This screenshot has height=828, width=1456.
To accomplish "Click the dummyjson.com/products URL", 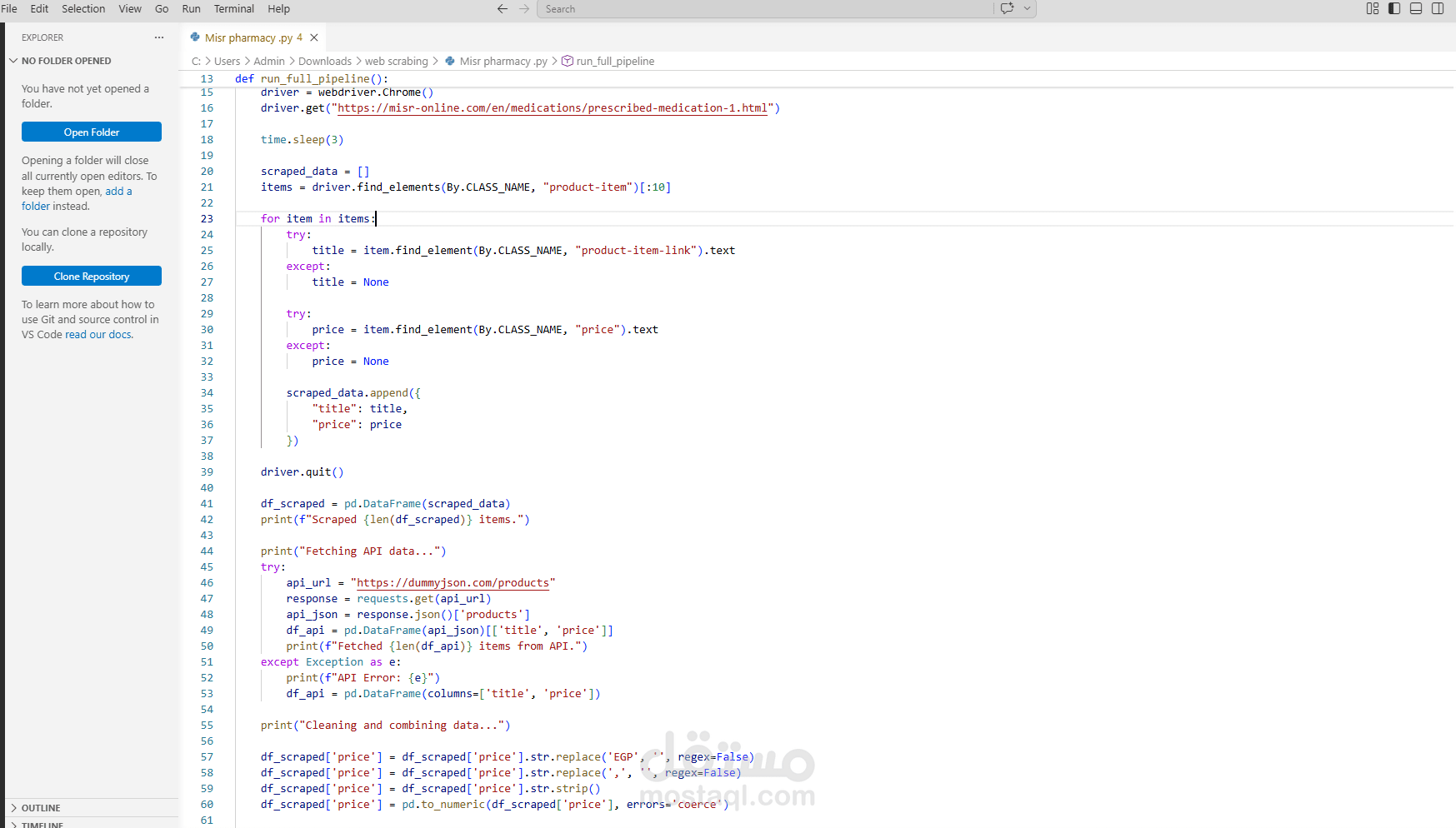I will coord(453,583).
